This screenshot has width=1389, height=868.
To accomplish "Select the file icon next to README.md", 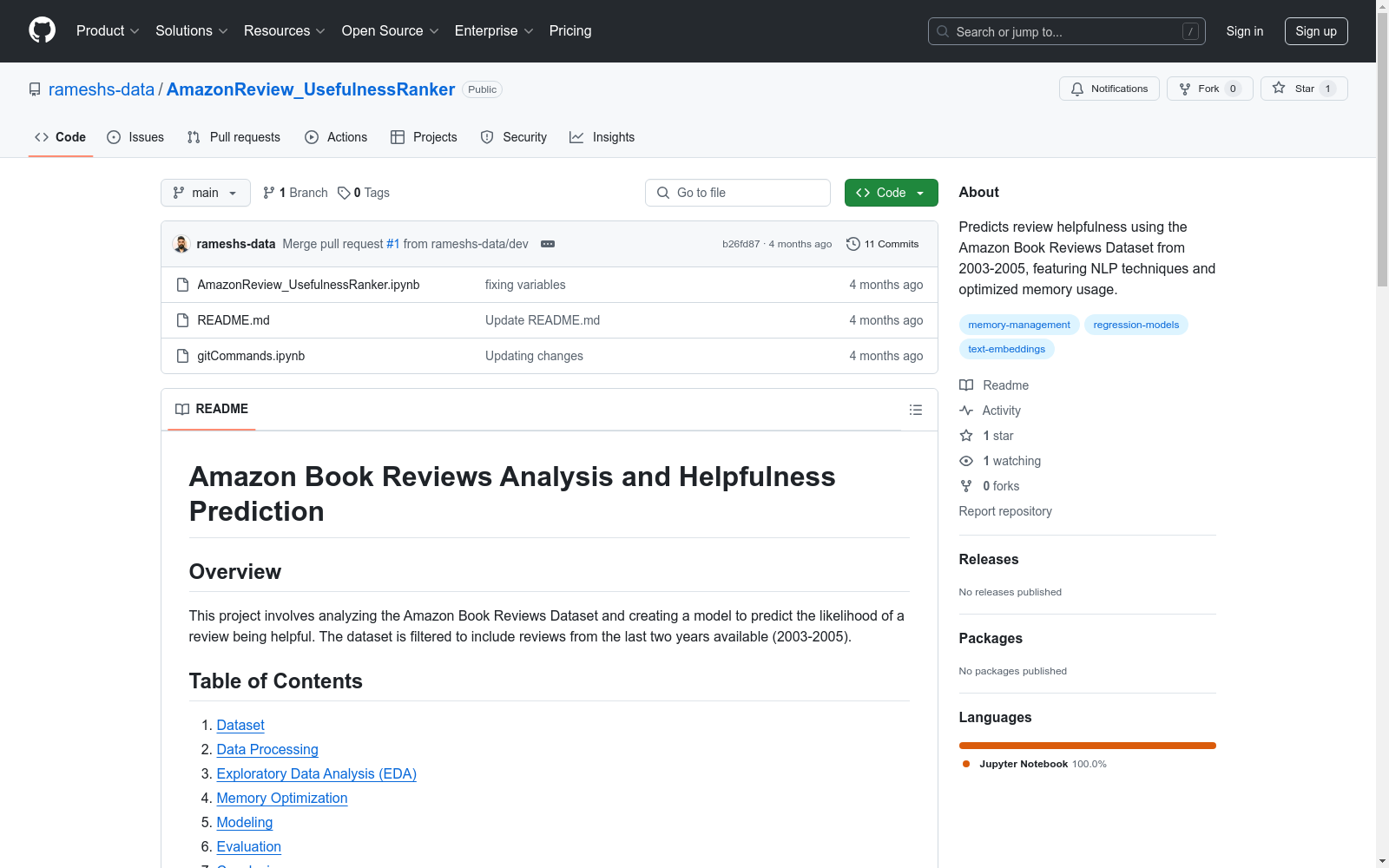I will (x=182, y=319).
